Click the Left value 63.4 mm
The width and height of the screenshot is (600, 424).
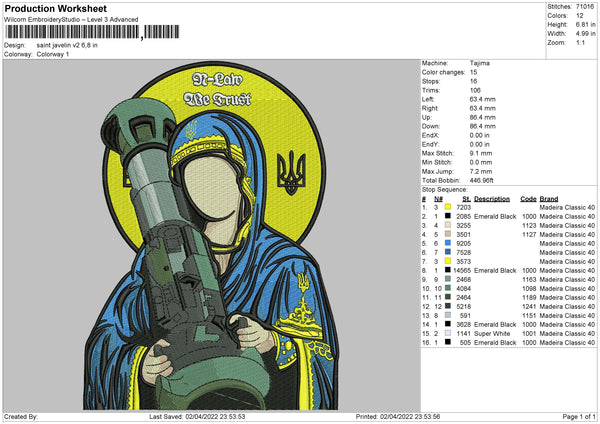click(483, 99)
